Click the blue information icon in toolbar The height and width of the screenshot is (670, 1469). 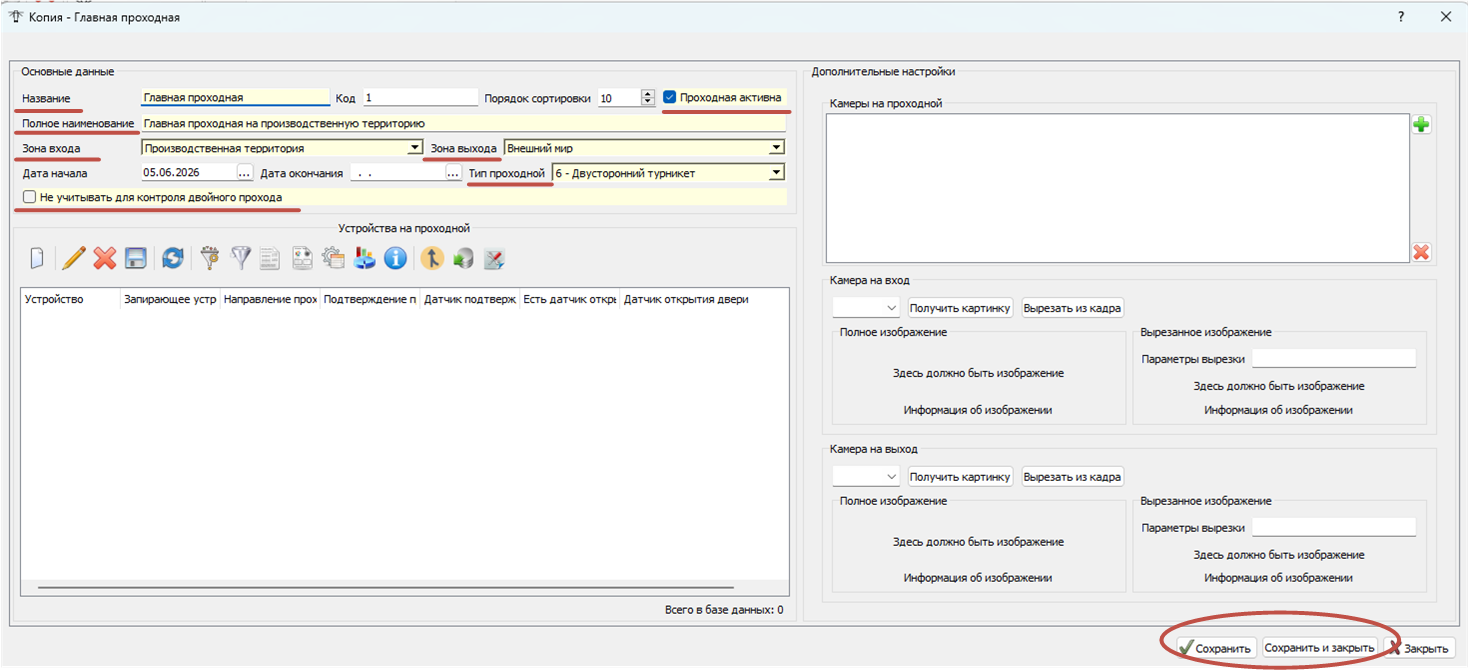(395, 258)
